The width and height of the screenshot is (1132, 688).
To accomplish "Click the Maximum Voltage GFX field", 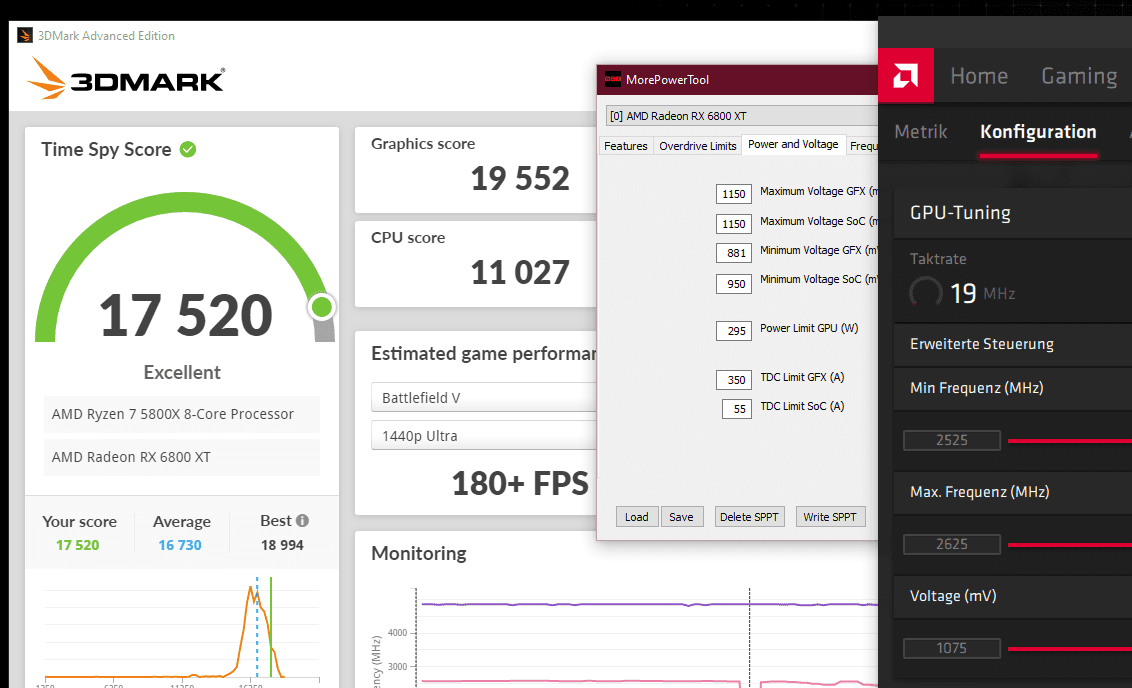I will click(733, 194).
